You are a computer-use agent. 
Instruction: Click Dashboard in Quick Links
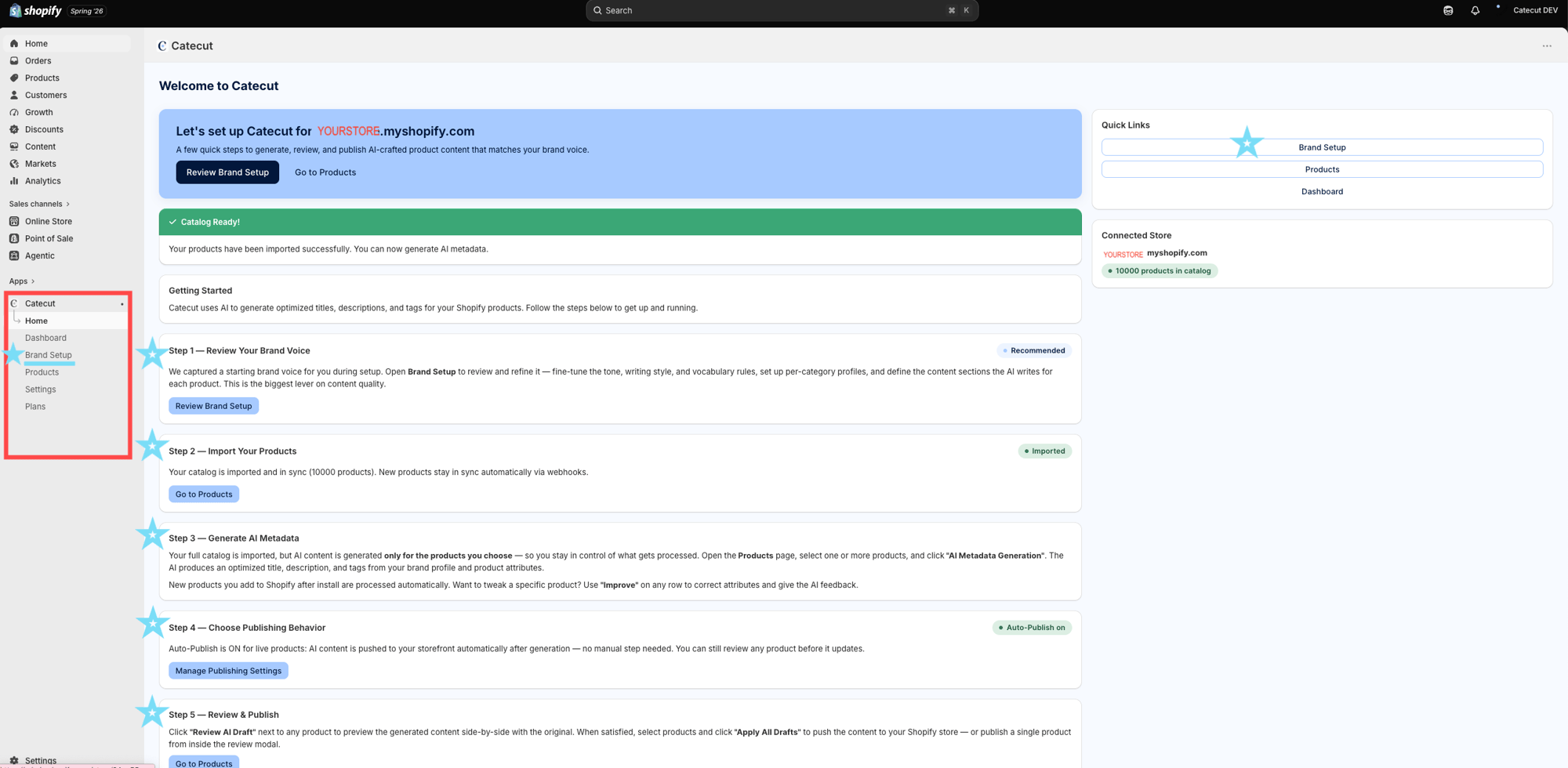click(x=1322, y=191)
